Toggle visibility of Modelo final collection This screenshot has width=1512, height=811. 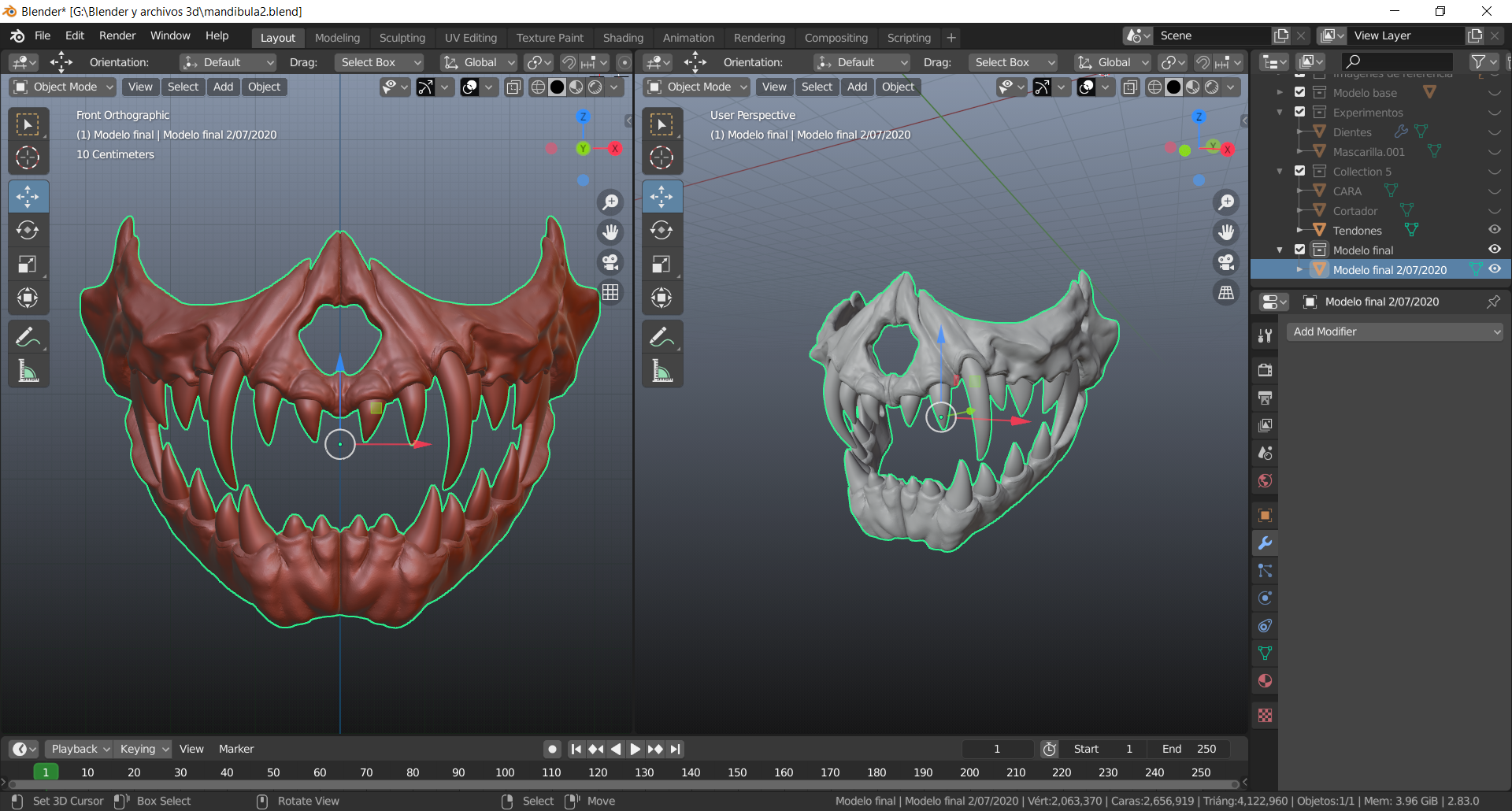tap(1494, 250)
